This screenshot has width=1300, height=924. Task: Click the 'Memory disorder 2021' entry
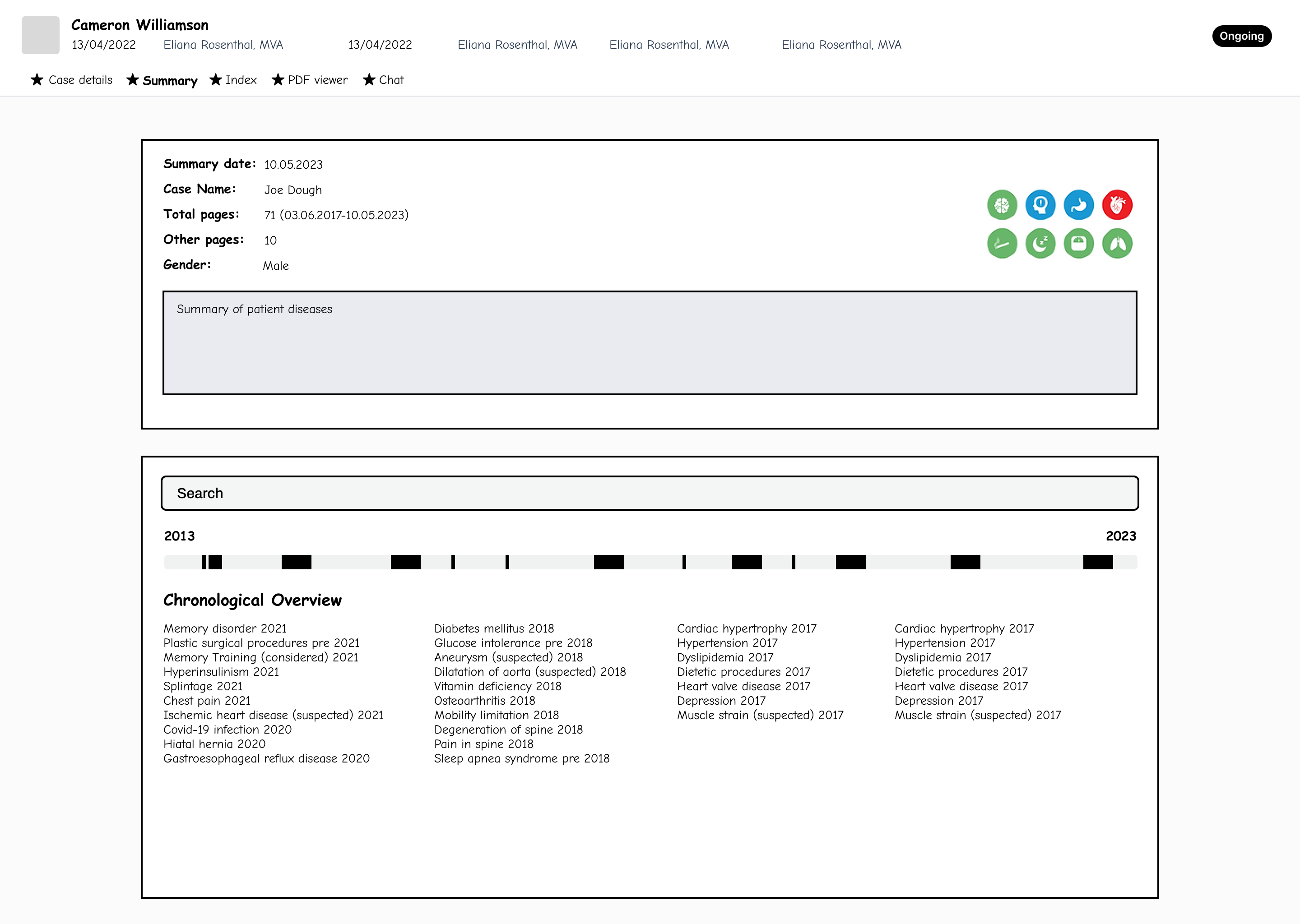[225, 628]
